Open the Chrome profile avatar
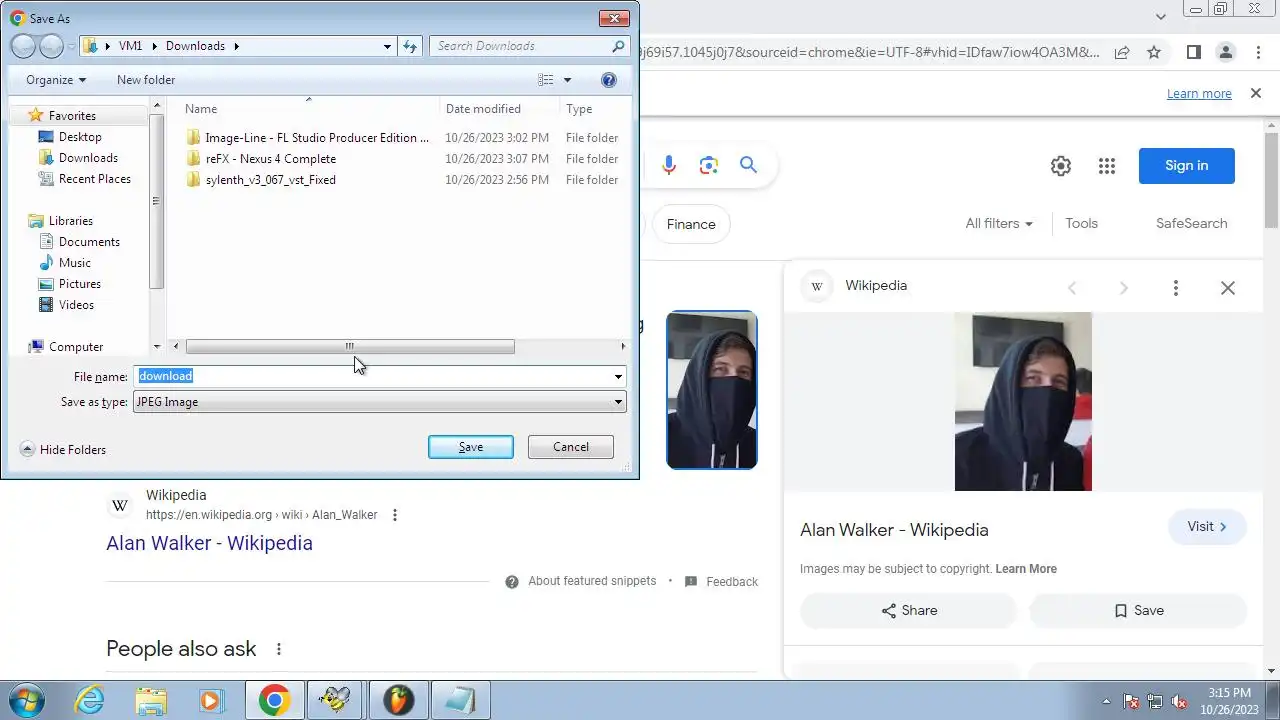This screenshot has height=720, width=1280. click(x=1226, y=52)
